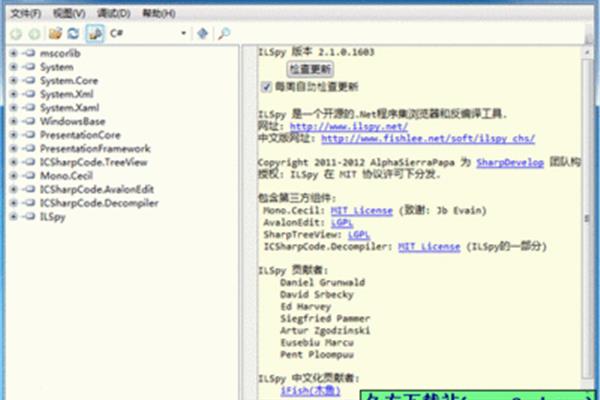Open ICSharpCode.Decompiler's MIT License link
600x400 pixels.
click(x=429, y=247)
